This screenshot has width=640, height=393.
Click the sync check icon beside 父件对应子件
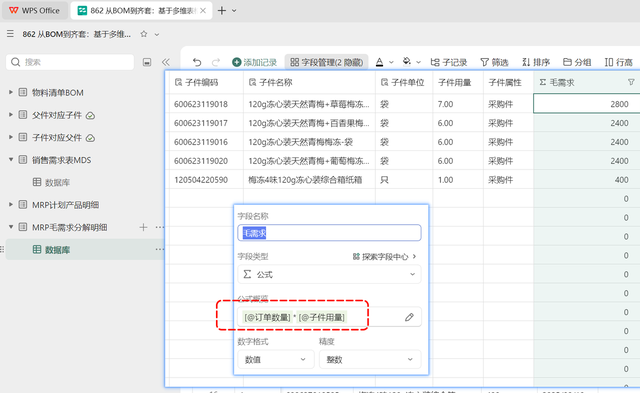tap(91, 115)
